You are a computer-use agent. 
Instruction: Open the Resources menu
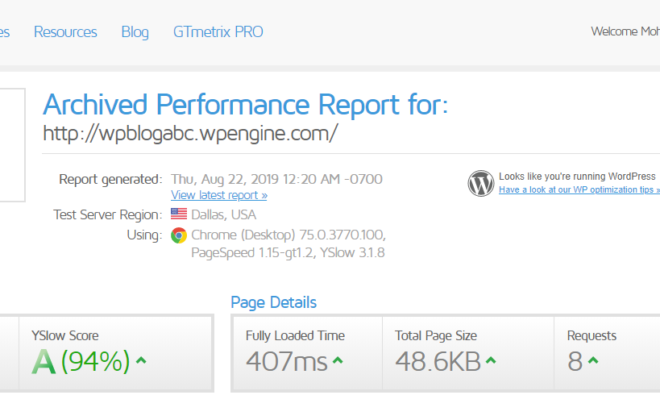(65, 32)
